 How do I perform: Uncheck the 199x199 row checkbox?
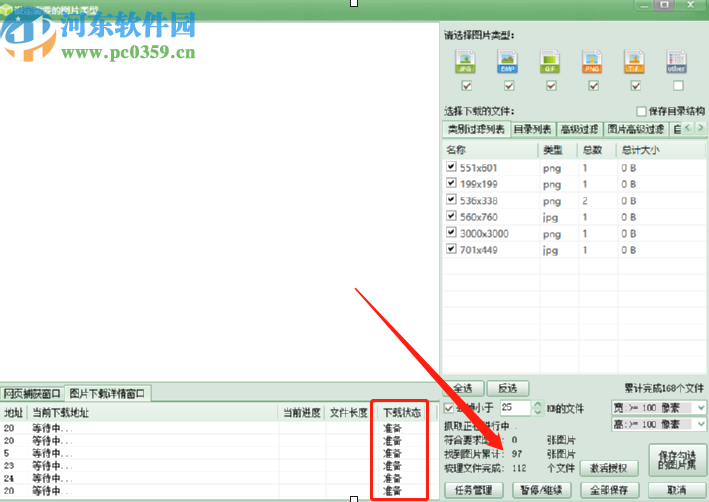(x=451, y=183)
